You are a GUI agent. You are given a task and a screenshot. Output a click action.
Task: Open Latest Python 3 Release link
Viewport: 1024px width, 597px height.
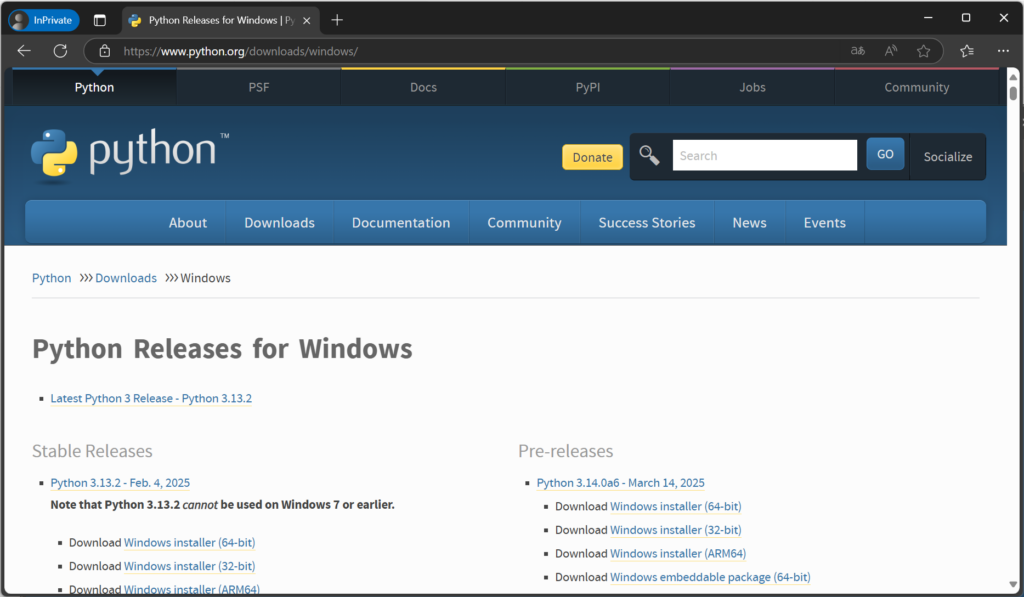(151, 398)
